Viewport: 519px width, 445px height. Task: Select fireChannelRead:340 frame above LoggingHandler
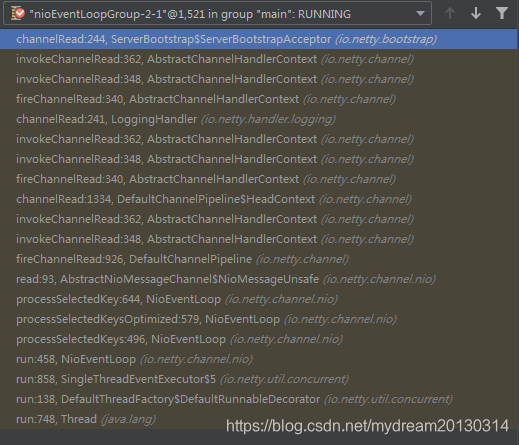pyautogui.click(x=258, y=99)
